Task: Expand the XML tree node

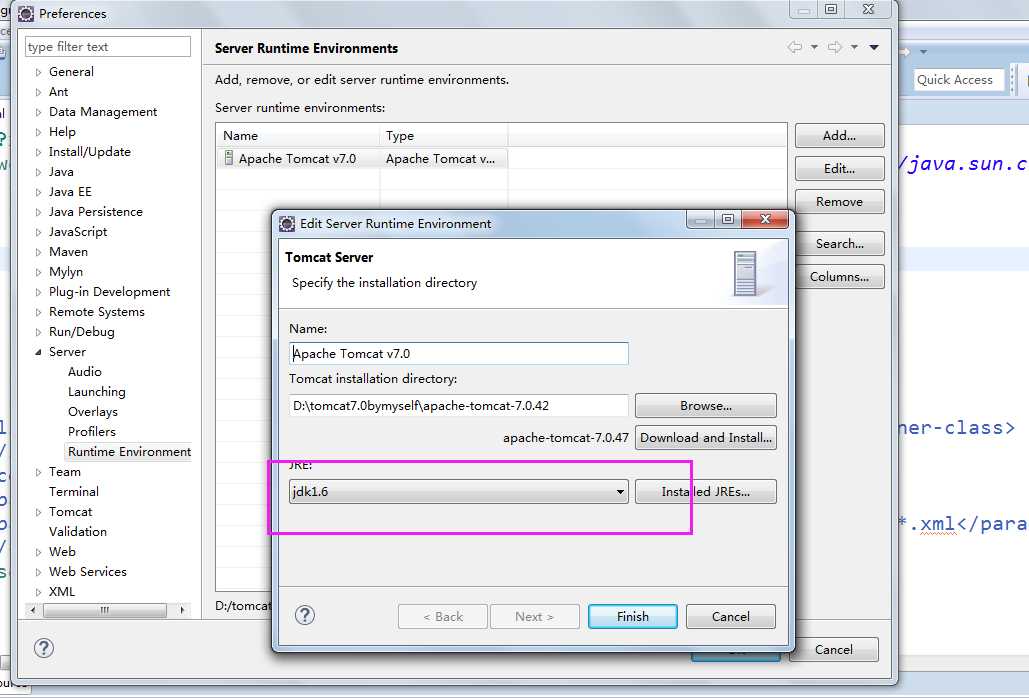Action: (39, 592)
